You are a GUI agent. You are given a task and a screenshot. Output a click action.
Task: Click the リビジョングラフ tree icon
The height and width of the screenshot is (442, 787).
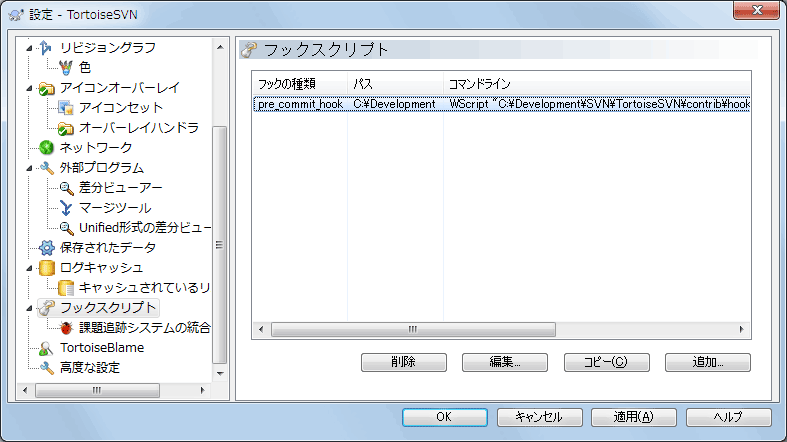(x=46, y=48)
